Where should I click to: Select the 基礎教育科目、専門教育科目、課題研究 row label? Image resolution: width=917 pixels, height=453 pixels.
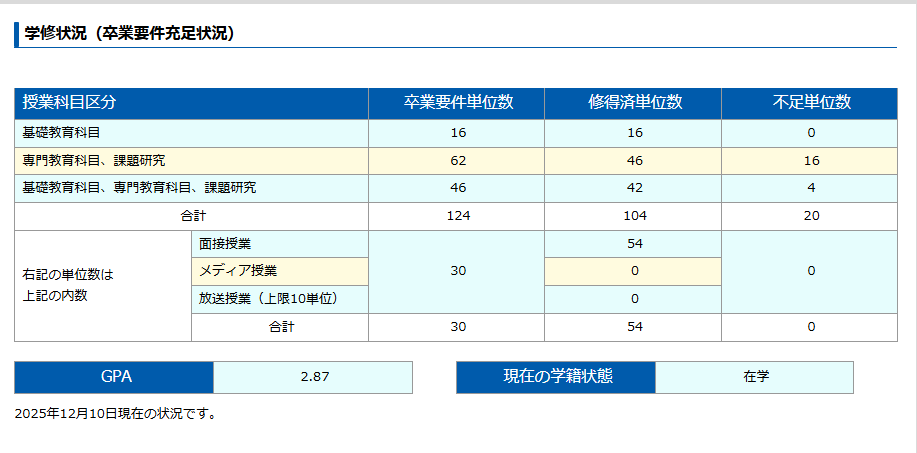point(138,187)
